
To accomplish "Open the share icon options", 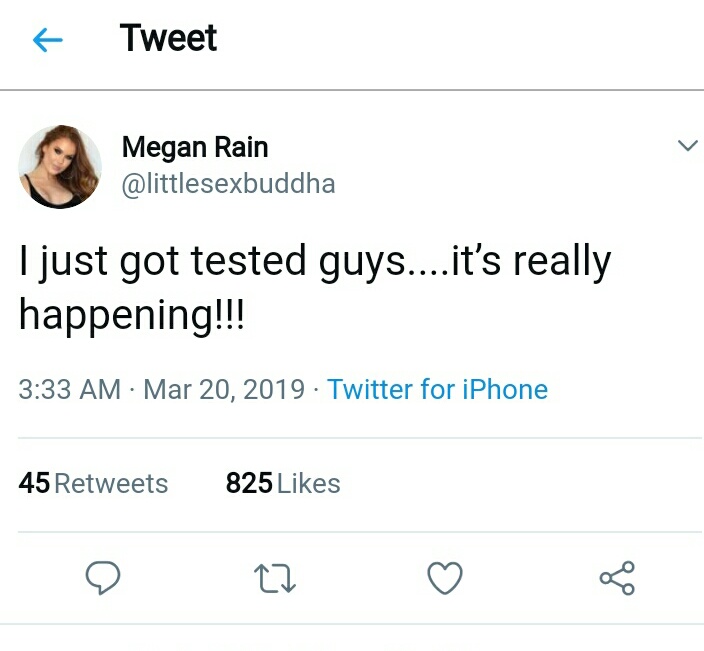I will point(616,577).
